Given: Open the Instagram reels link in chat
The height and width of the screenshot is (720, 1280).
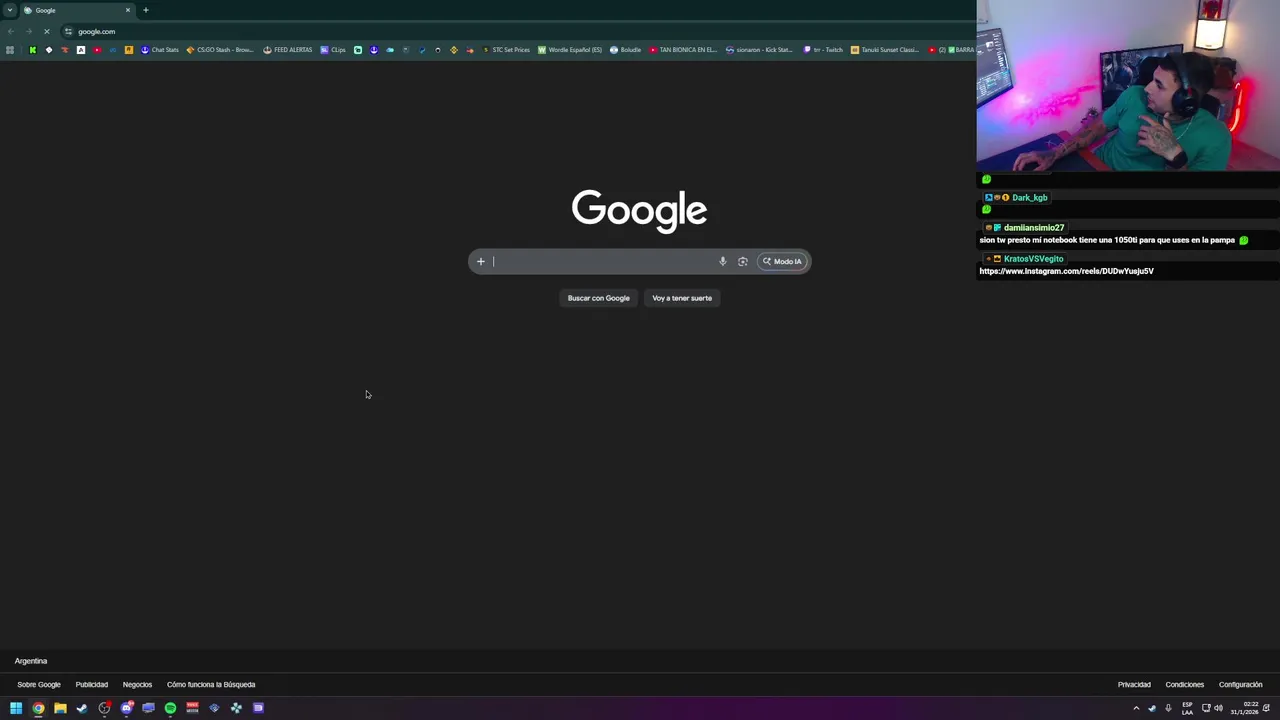Looking at the screenshot, I should click(1066, 271).
